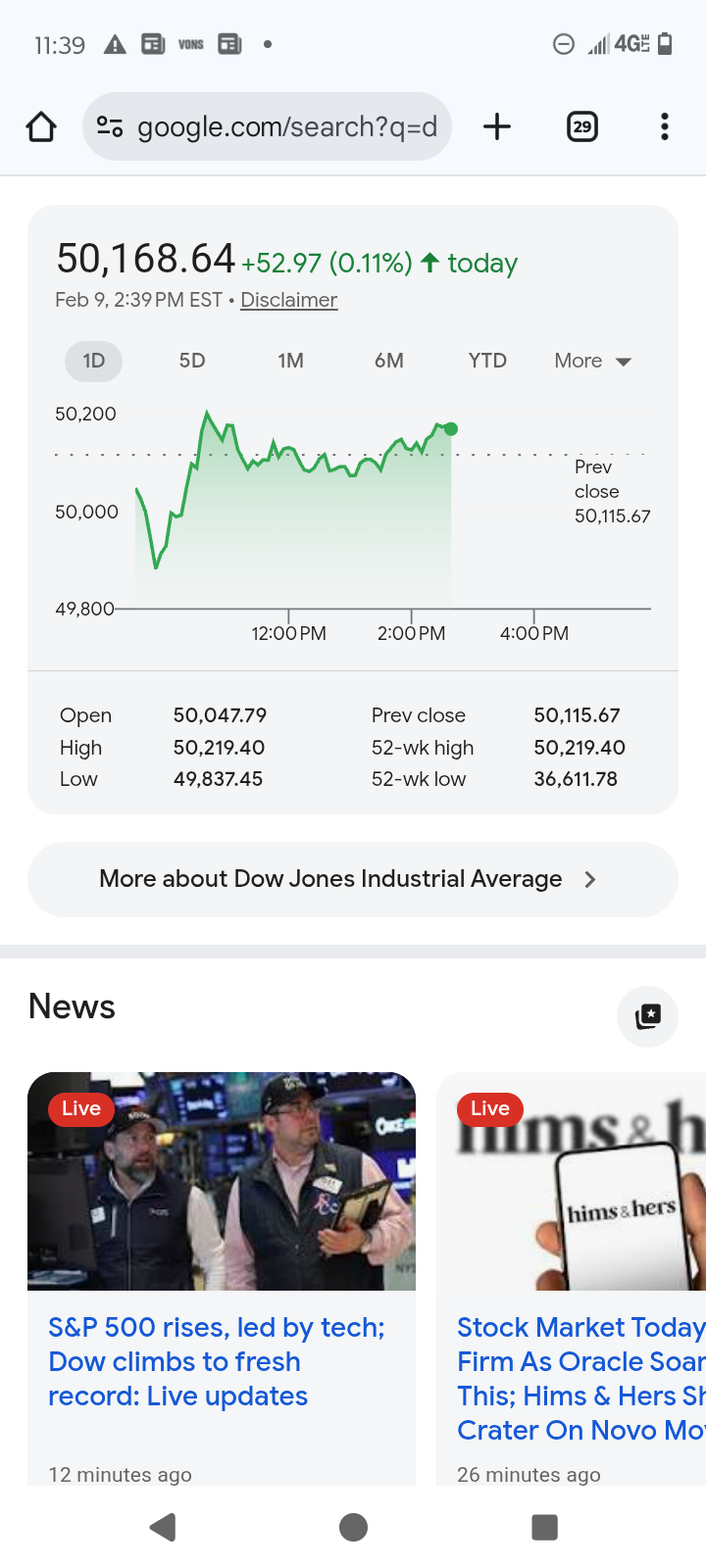Open the Disclaimer link
The width and height of the screenshot is (706, 1568).
[288, 300]
